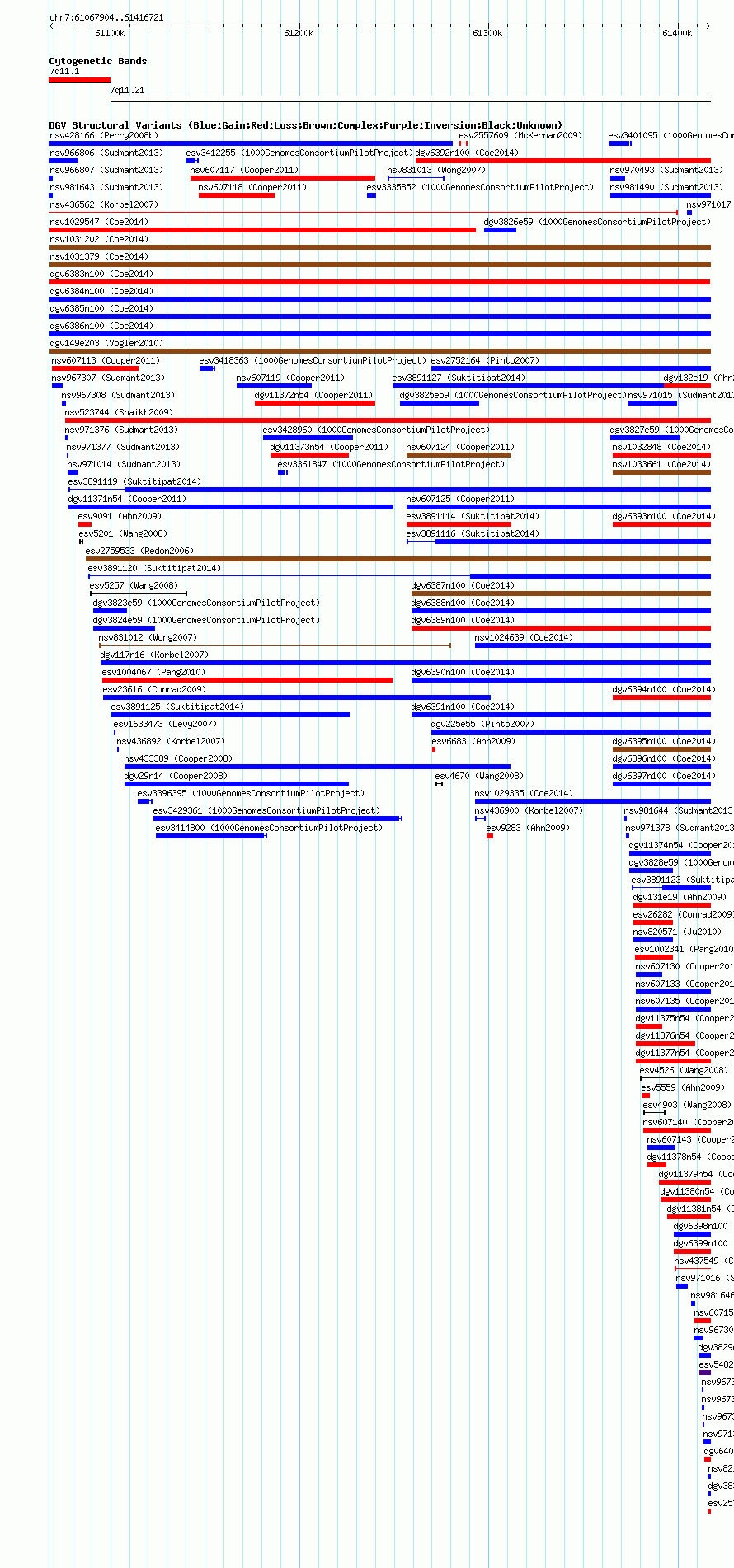Click the nsv607125 (Cooper2011) label
This screenshot has height=1568, width=734.
click(x=460, y=499)
